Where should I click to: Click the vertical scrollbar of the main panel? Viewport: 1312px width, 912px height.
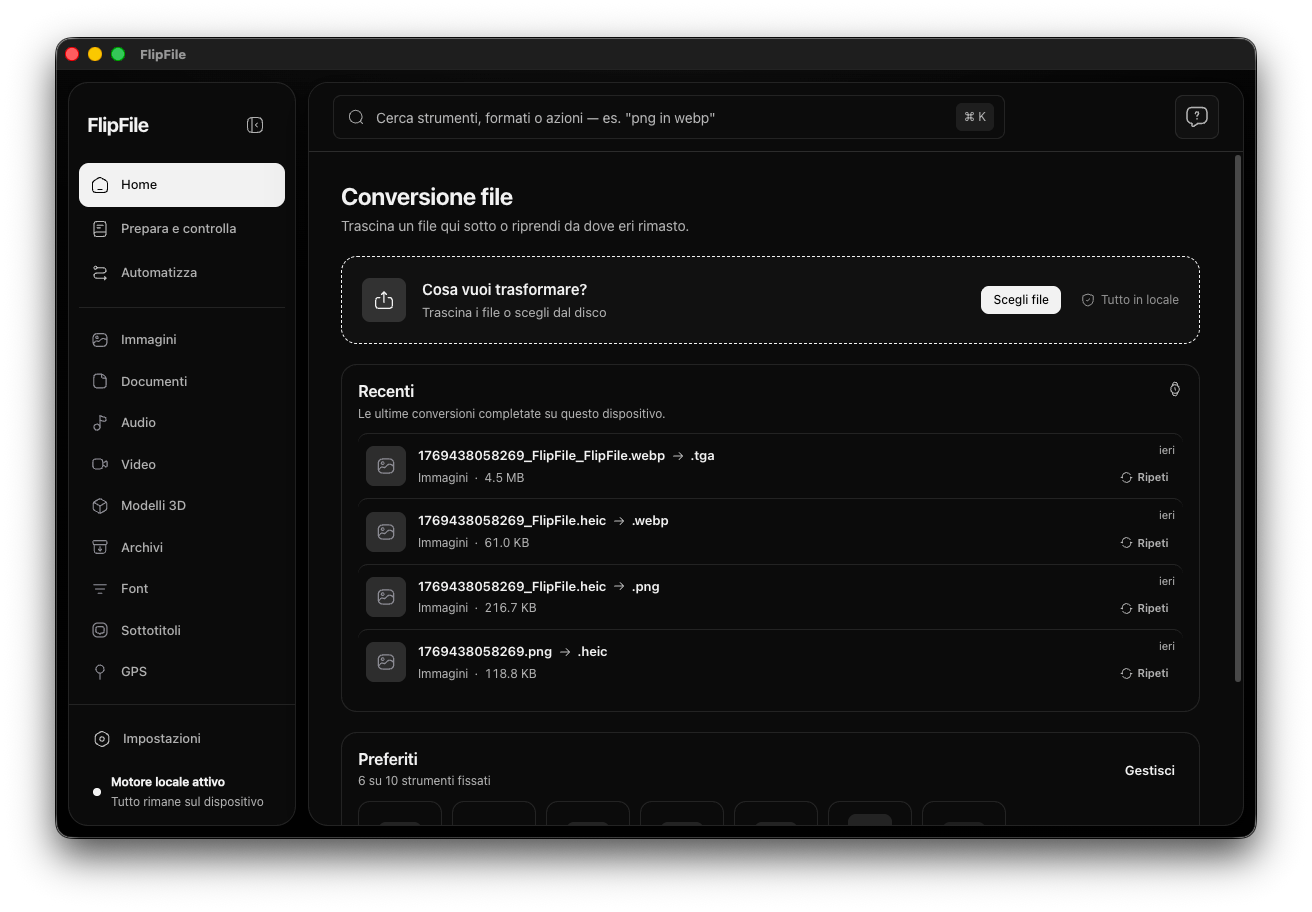[x=1239, y=419]
